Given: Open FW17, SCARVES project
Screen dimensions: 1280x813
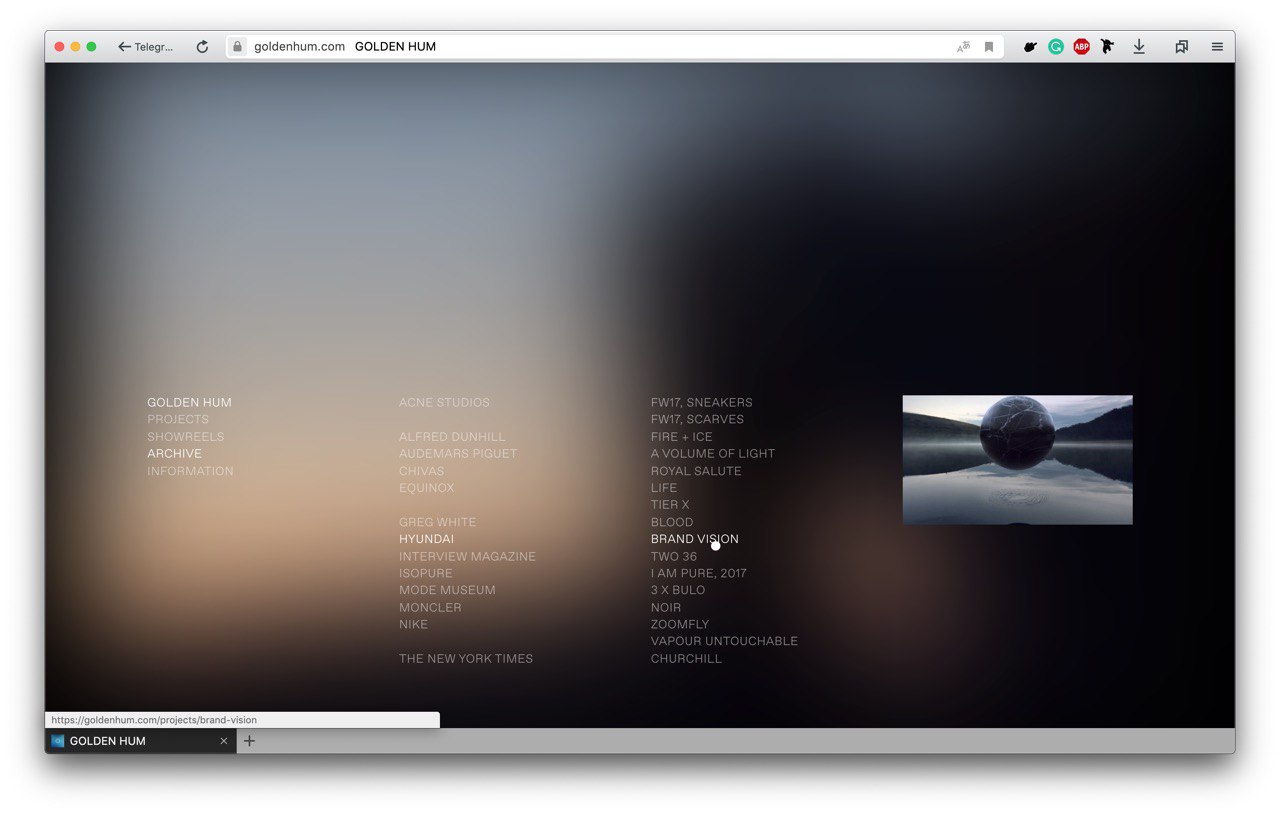Looking at the screenshot, I should coord(698,420).
